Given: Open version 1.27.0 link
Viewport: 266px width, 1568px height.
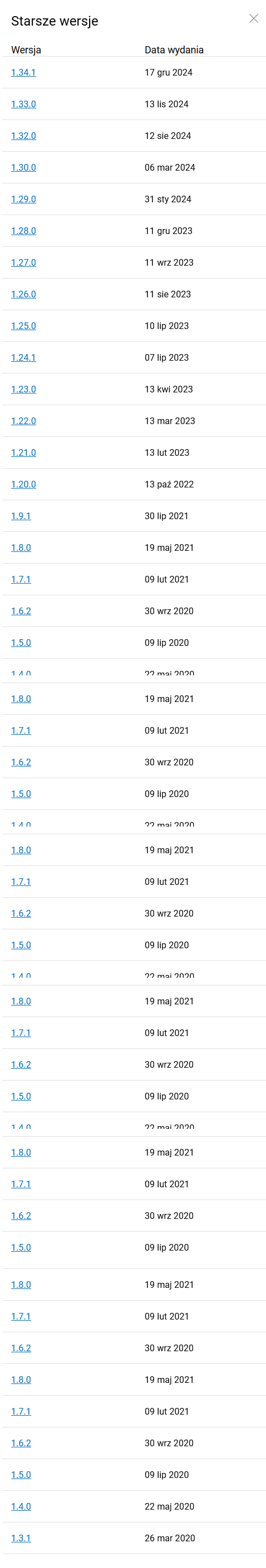Looking at the screenshot, I should point(23,262).
